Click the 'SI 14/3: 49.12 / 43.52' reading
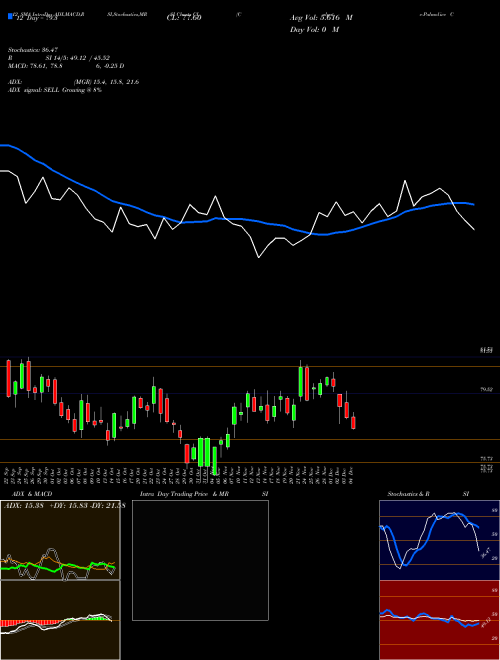Viewport: 500px width, 660px height. click(78, 58)
